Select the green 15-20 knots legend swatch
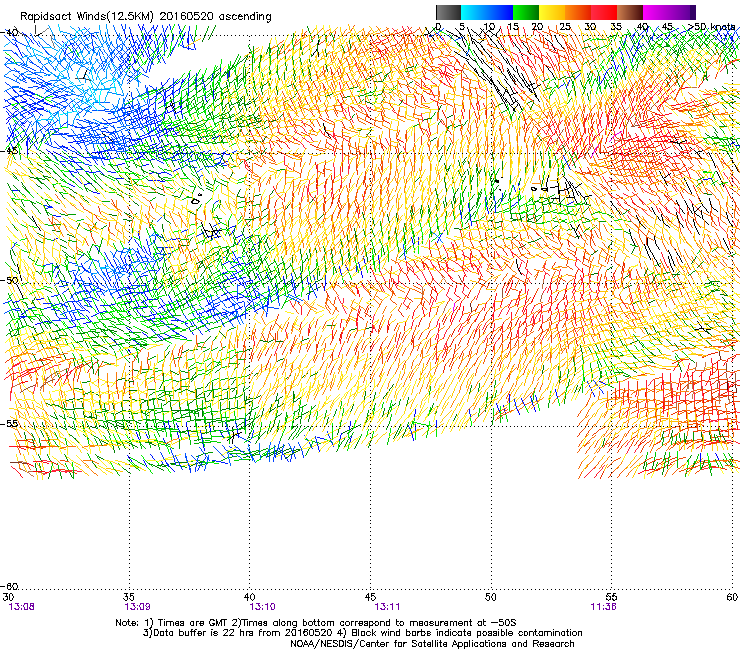Screen dimensions: 740x650 coord(526,12)
